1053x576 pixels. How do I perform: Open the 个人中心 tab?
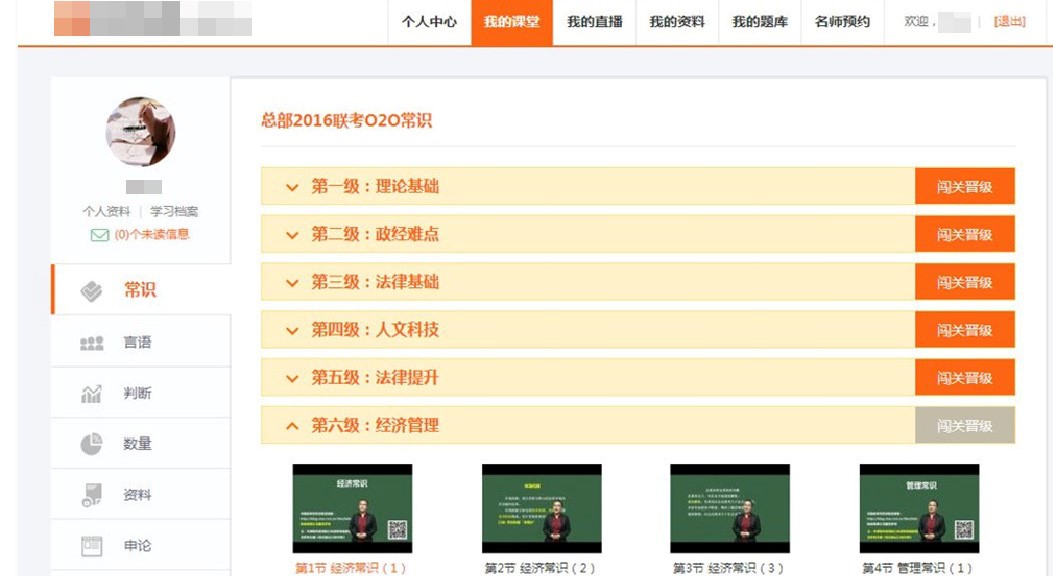429,22
